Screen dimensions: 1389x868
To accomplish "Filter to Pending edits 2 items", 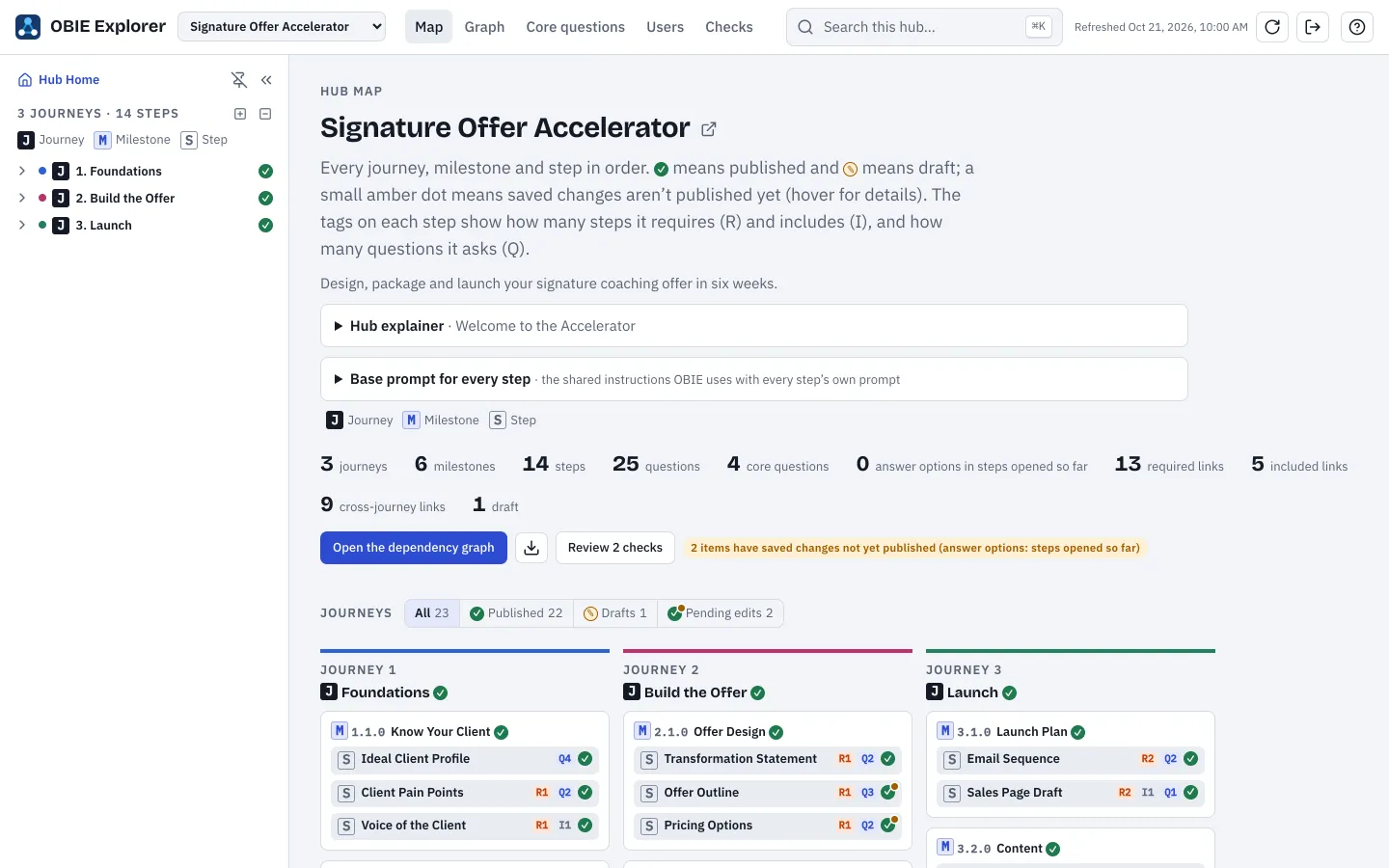I will (x=721, y=613).
